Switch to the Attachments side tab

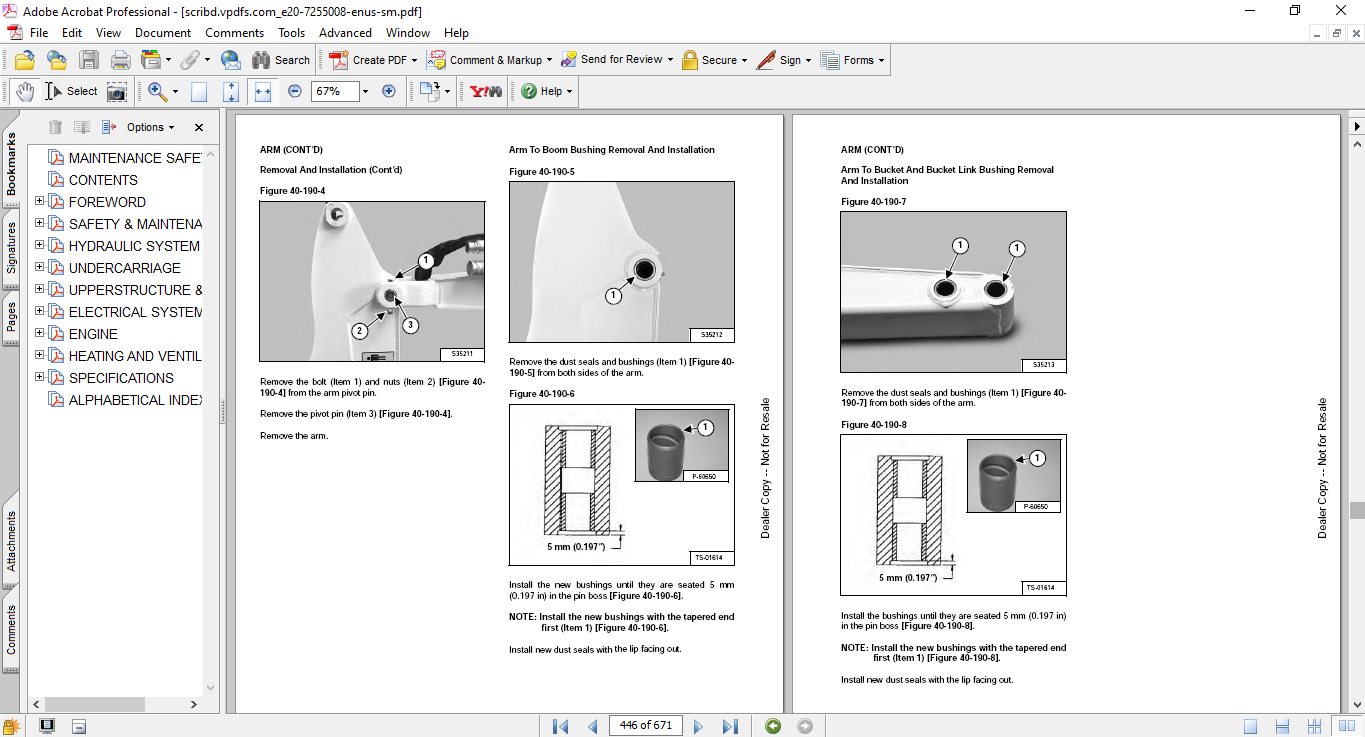[x=11, y=541]
